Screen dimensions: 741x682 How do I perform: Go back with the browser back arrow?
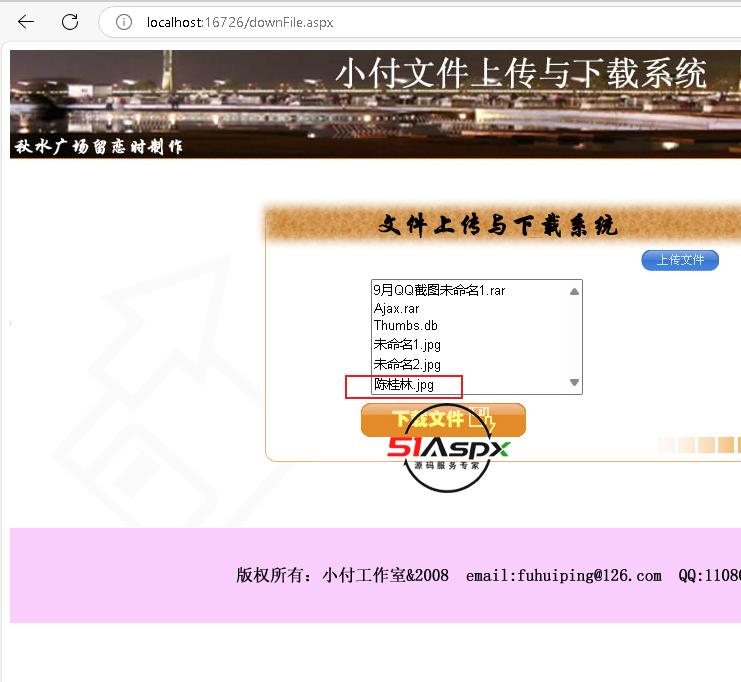26,22
